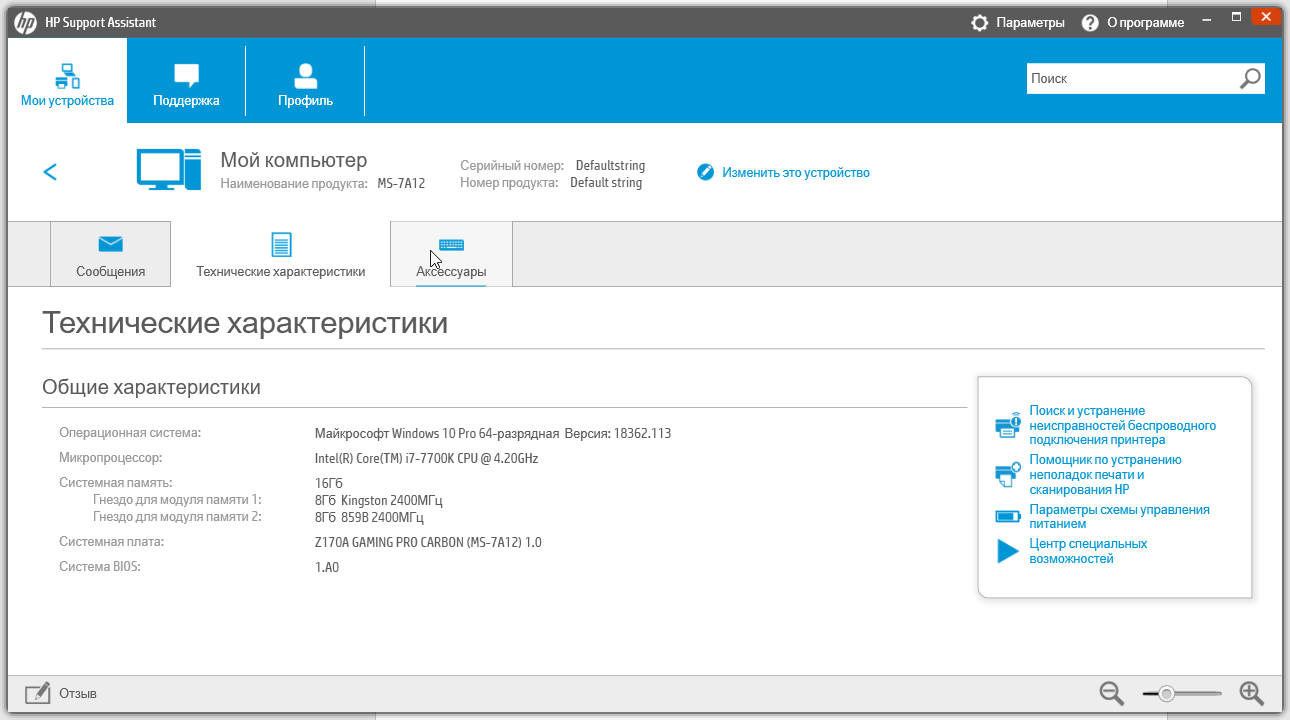Click the Операционная система label
Screen dimensions: 1290x720
(x=130, y=433)
